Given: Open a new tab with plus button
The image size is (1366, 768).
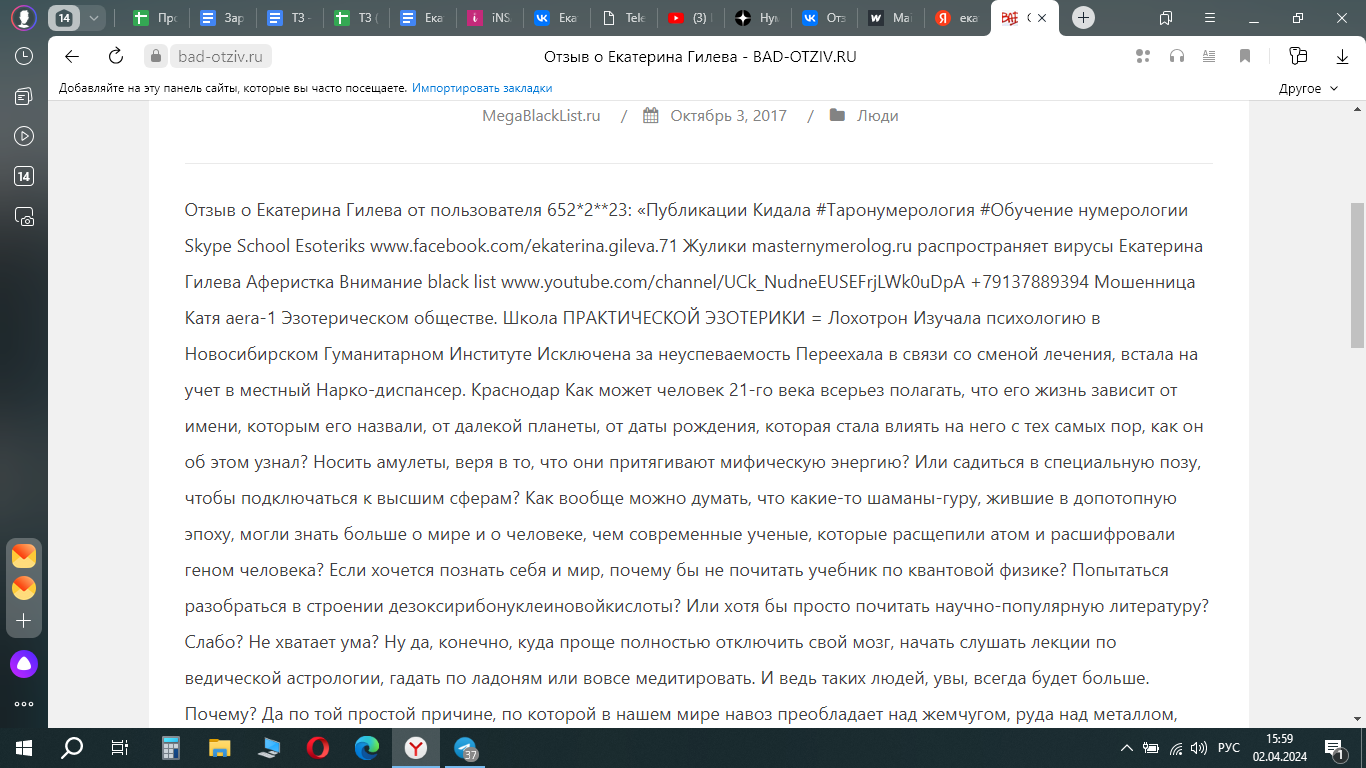Looking at the screenshot, I should [1084, 18].
